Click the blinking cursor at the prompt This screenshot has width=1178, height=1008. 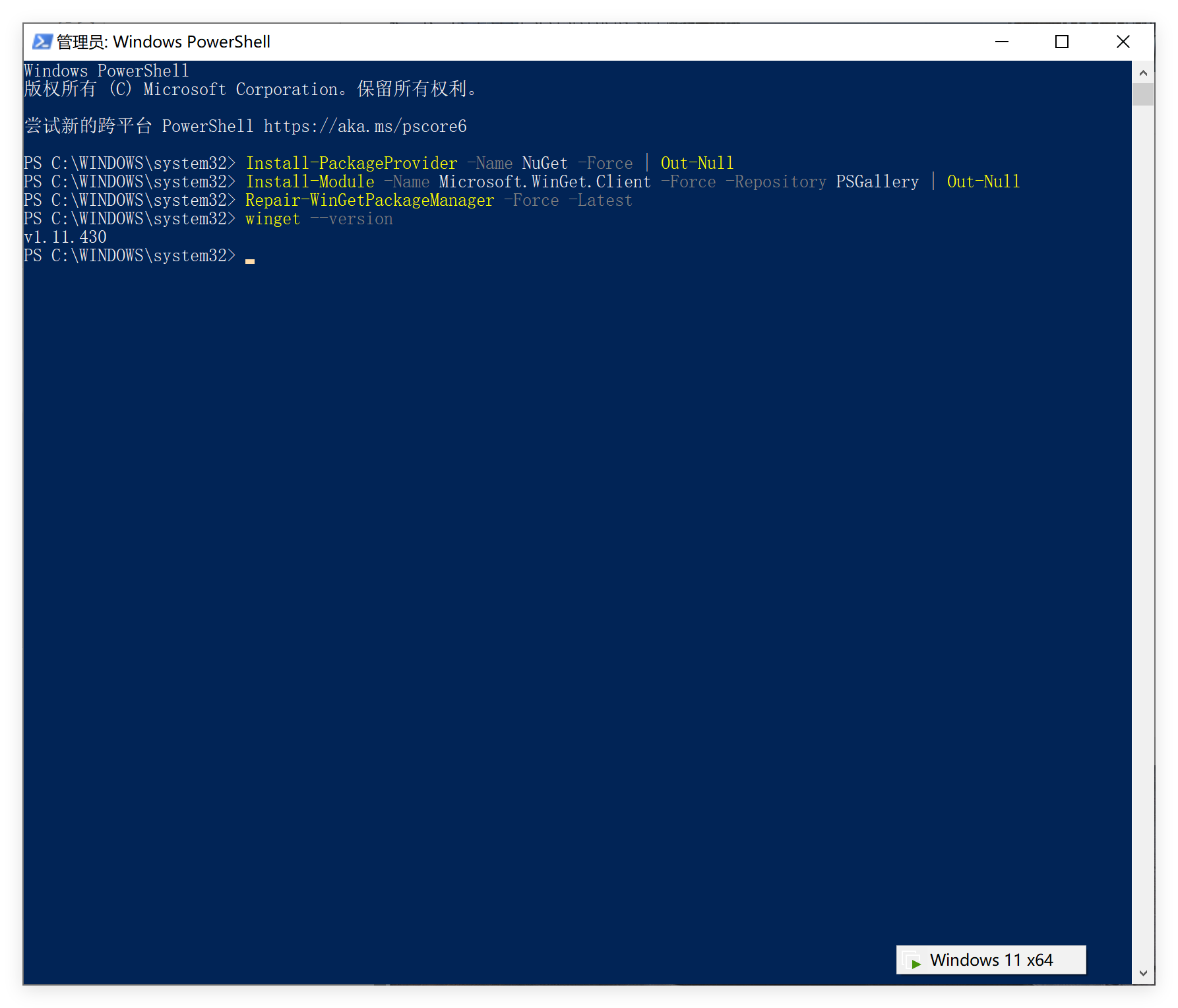250,261
